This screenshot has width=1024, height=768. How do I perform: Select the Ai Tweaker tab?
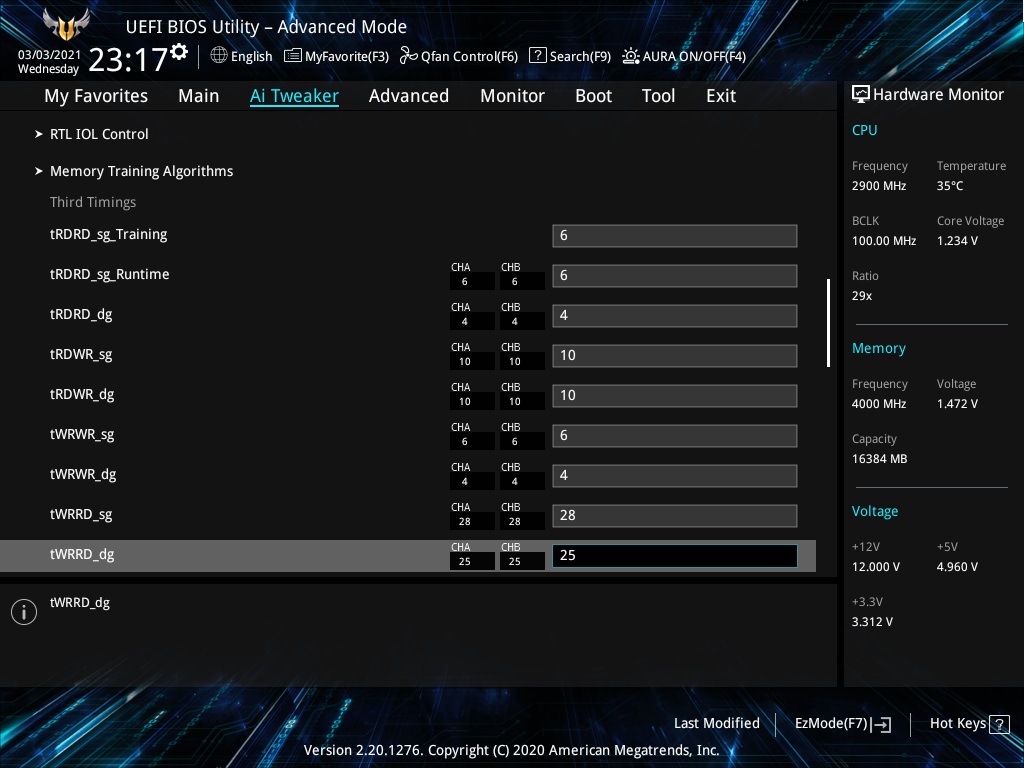[x=294, y=96]
